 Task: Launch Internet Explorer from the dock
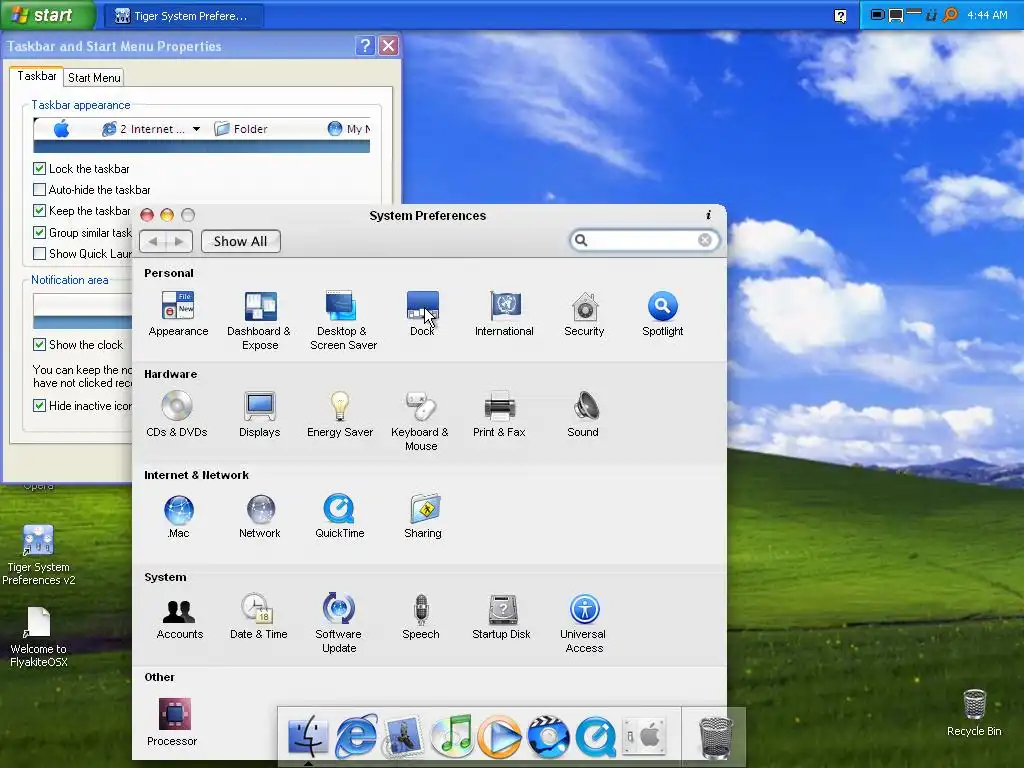(x=356, y=736)
